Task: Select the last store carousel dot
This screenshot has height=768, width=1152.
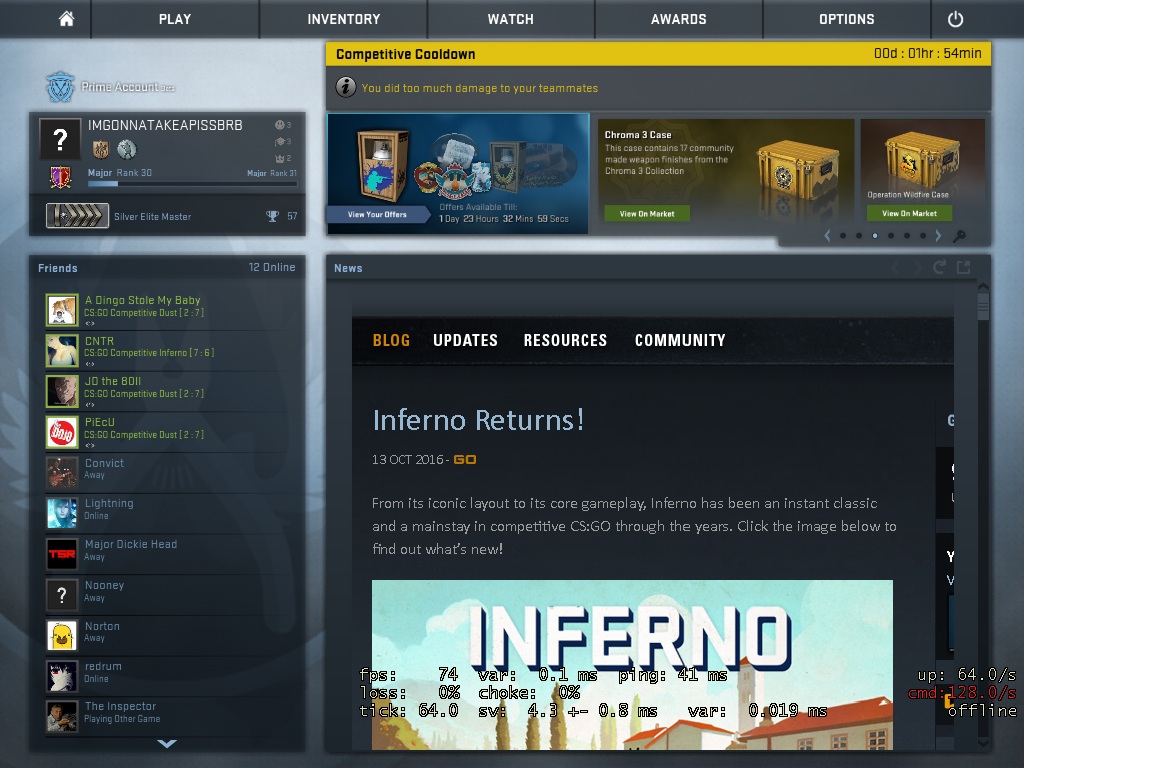Action: click(923, 236)
